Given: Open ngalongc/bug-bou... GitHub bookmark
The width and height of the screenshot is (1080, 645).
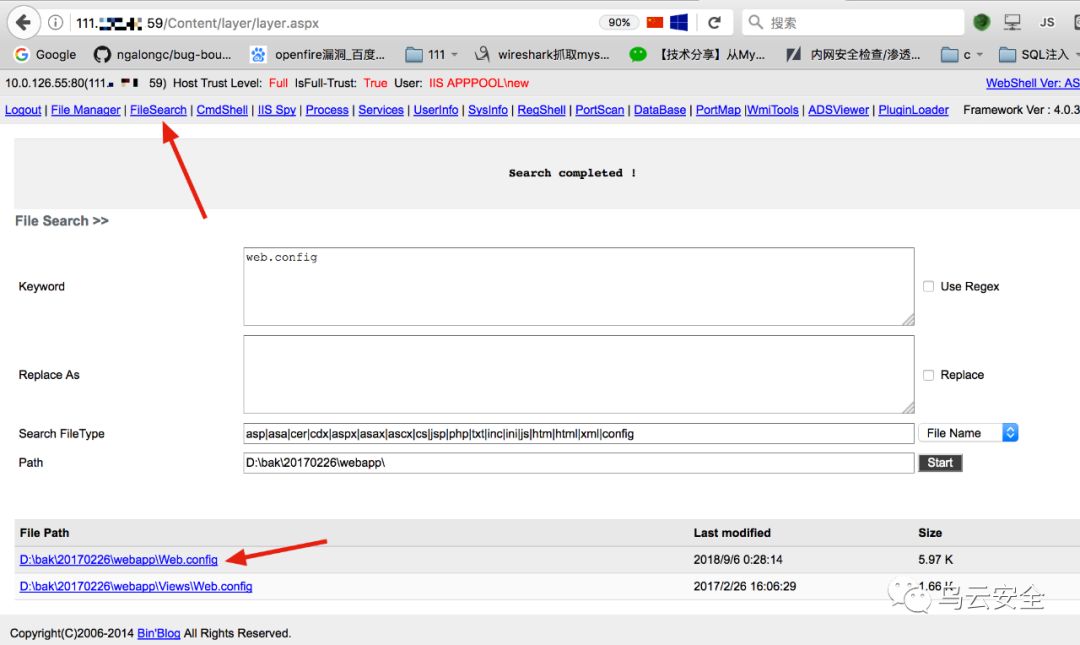Looking at the screenshot, I should tap(163, 54).
